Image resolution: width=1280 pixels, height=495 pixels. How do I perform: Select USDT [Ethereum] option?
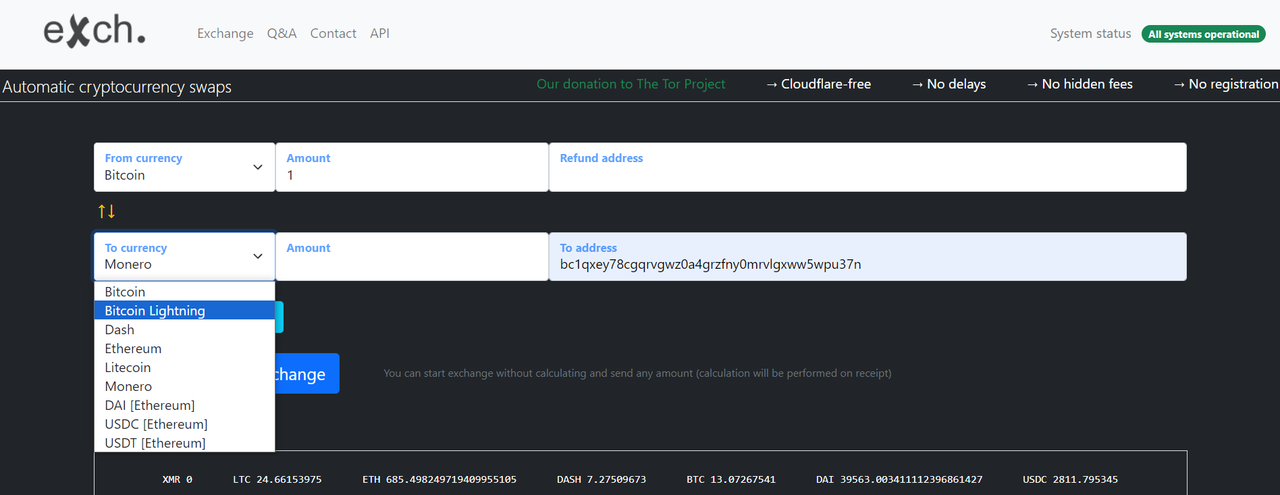coord(184,443)
